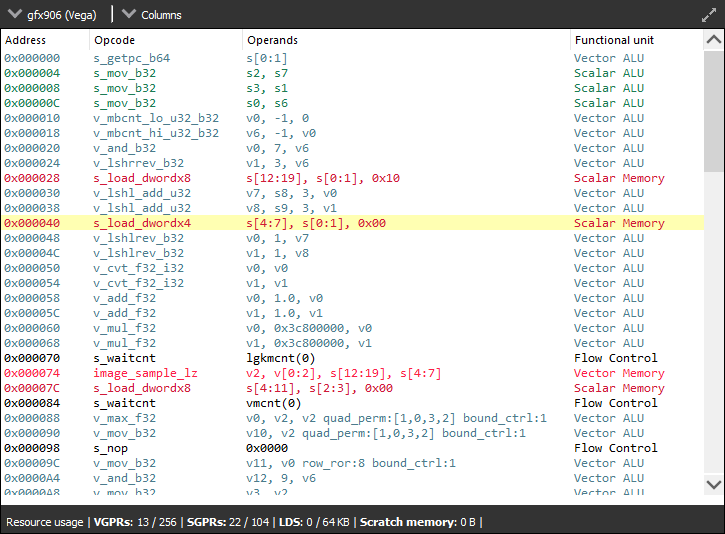Expand the Columns dropdown

tap(153, 15)
